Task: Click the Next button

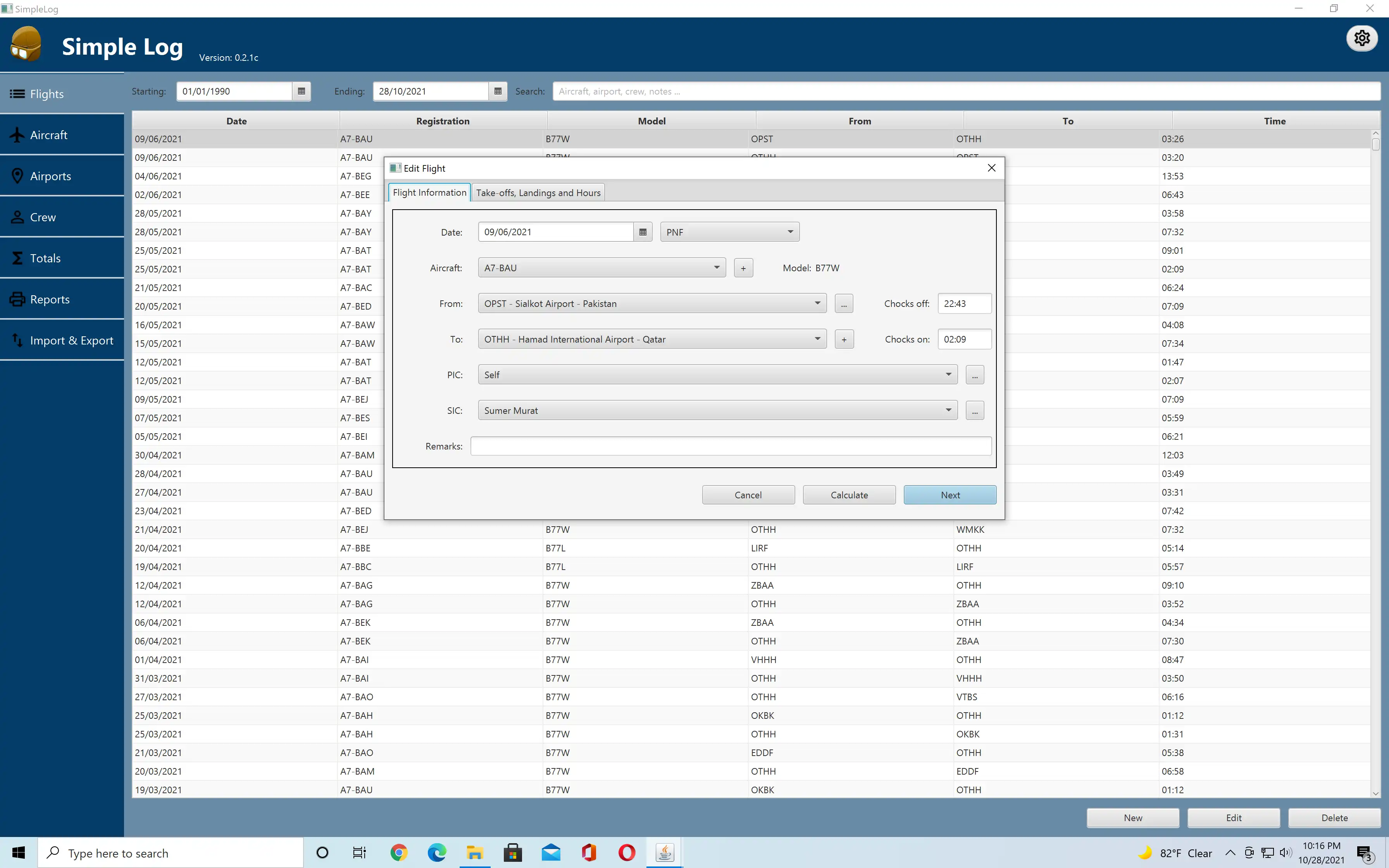Action: click(950, 495)
